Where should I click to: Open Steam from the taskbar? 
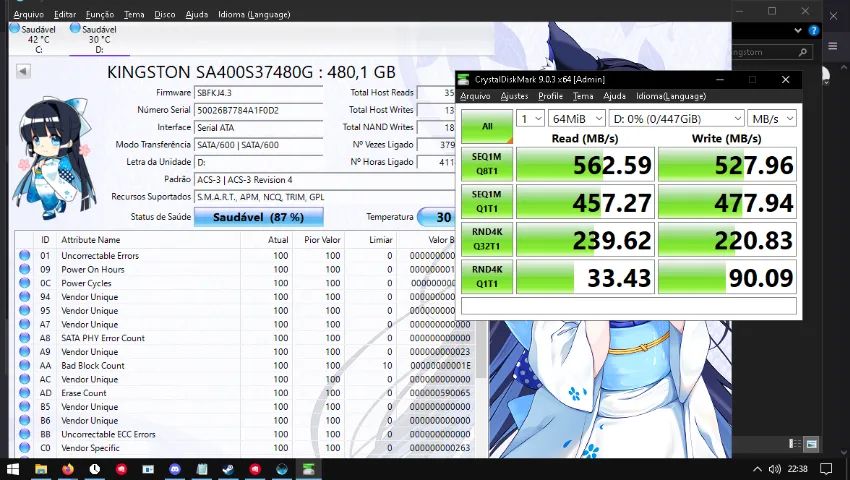tap(228, 469)
